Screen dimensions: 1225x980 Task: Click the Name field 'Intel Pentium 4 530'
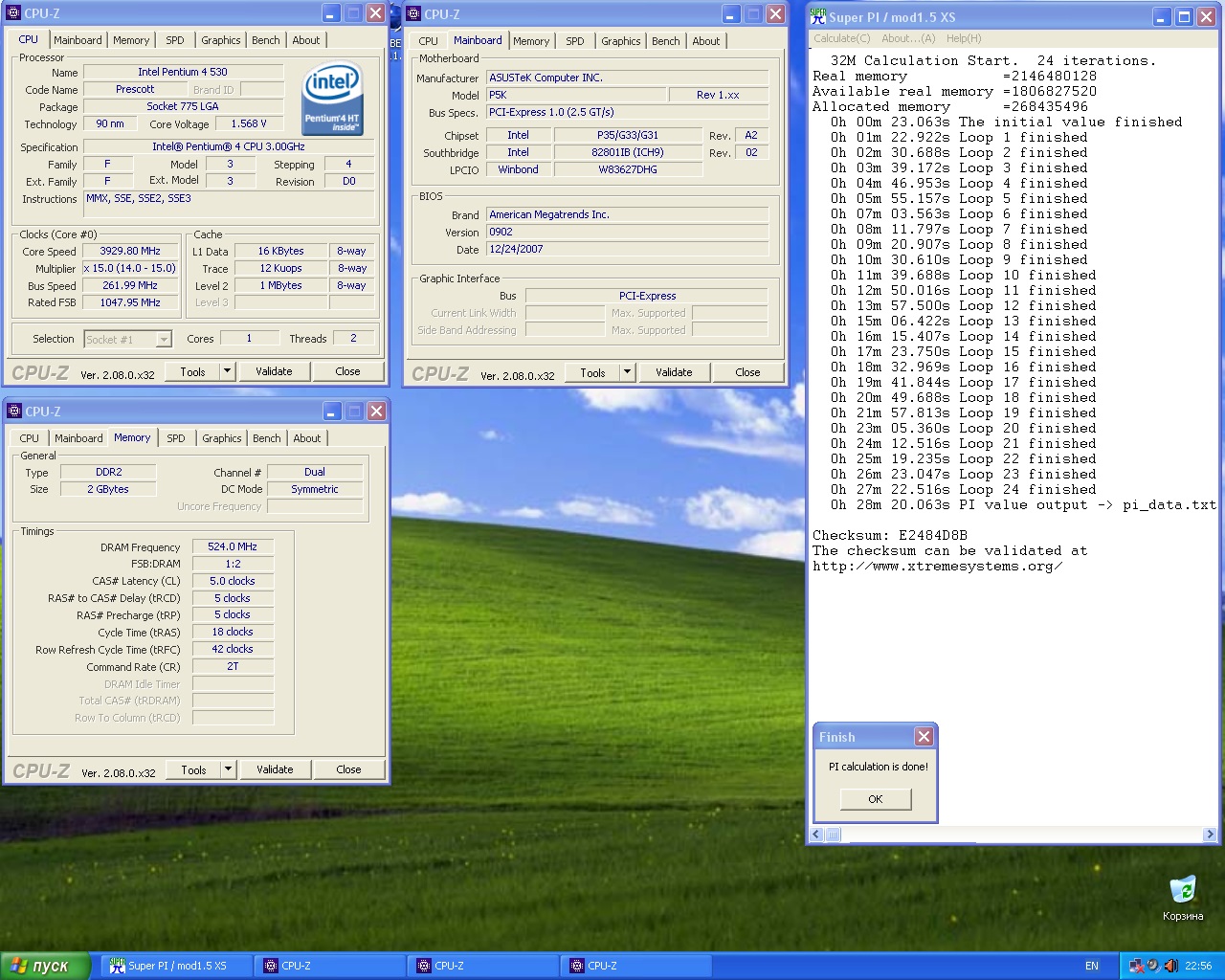[183, 72]
